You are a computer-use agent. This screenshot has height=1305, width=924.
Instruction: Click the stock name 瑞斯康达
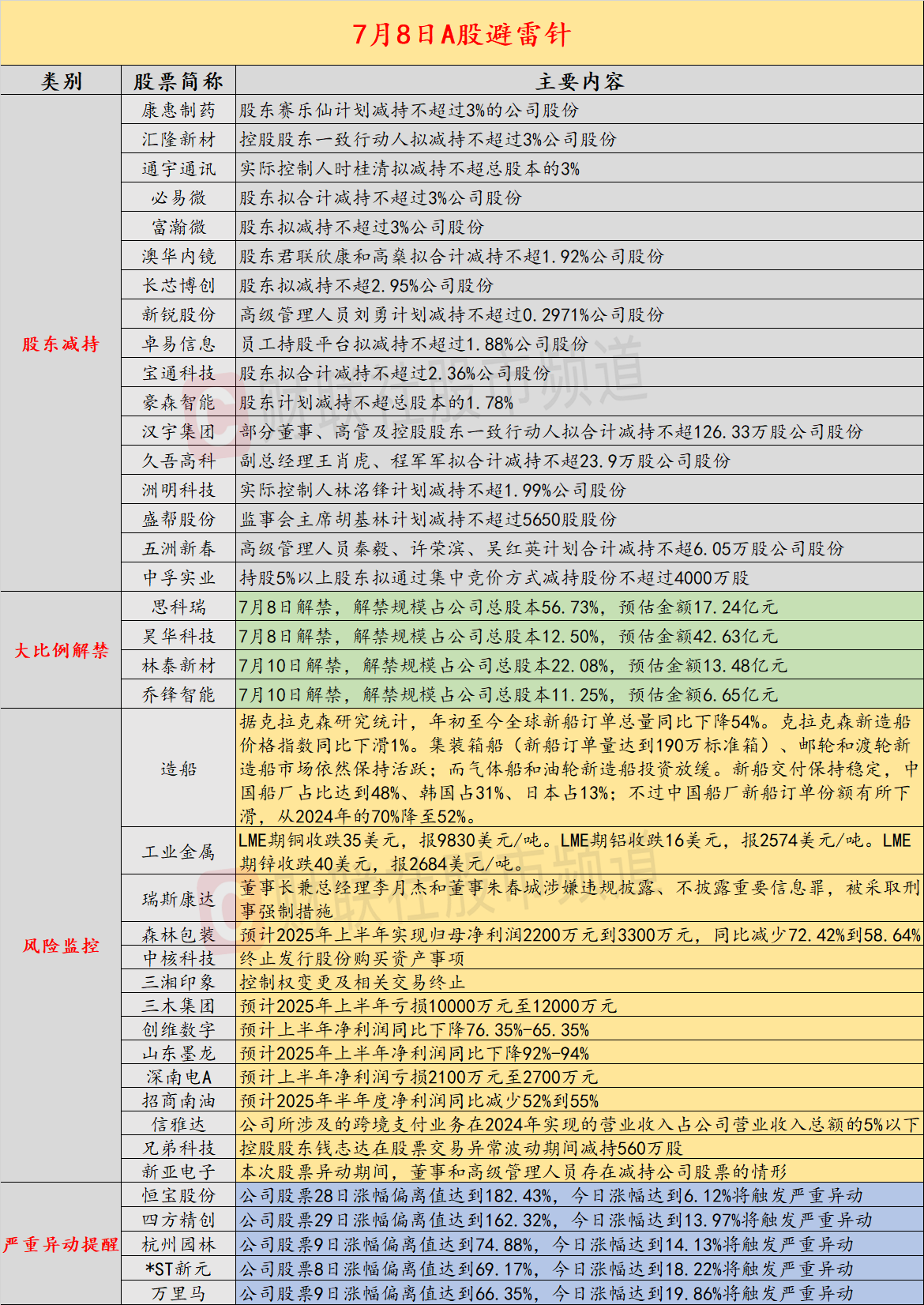[x=178, y=899]
